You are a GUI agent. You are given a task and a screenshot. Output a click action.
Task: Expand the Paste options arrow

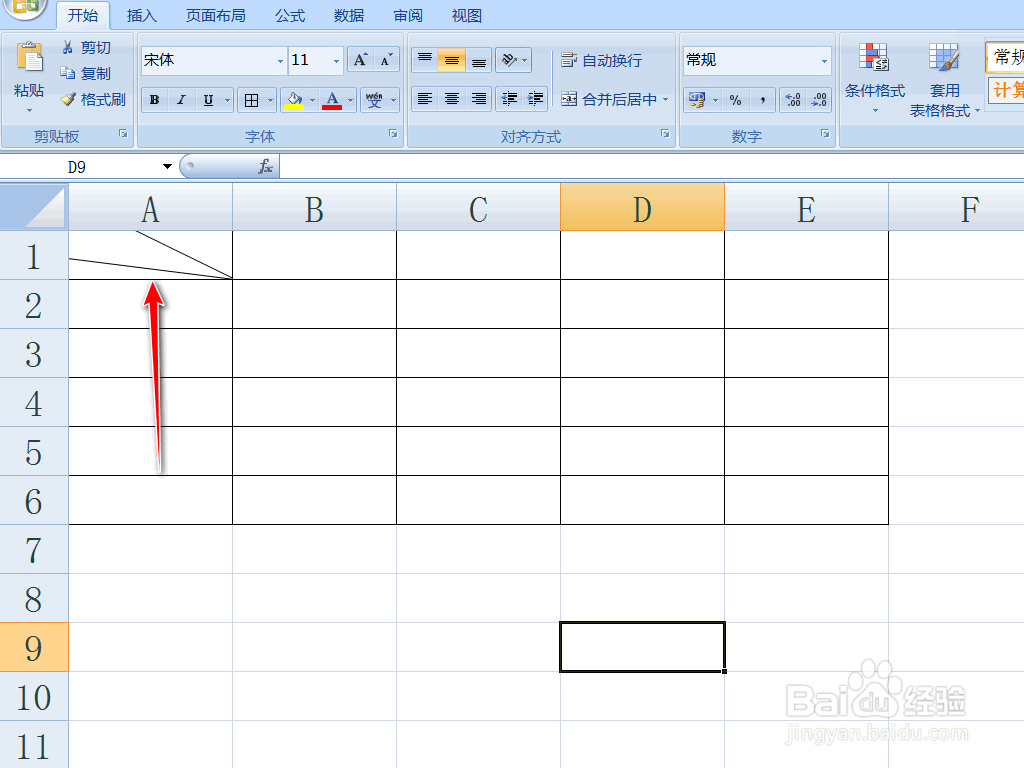click(x=29, y=110)
